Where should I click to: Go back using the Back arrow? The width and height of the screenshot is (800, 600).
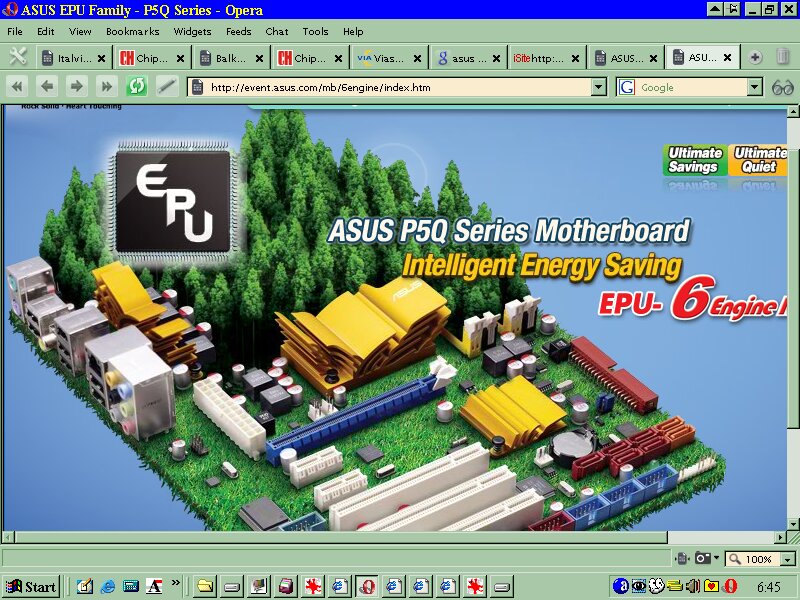47,87
